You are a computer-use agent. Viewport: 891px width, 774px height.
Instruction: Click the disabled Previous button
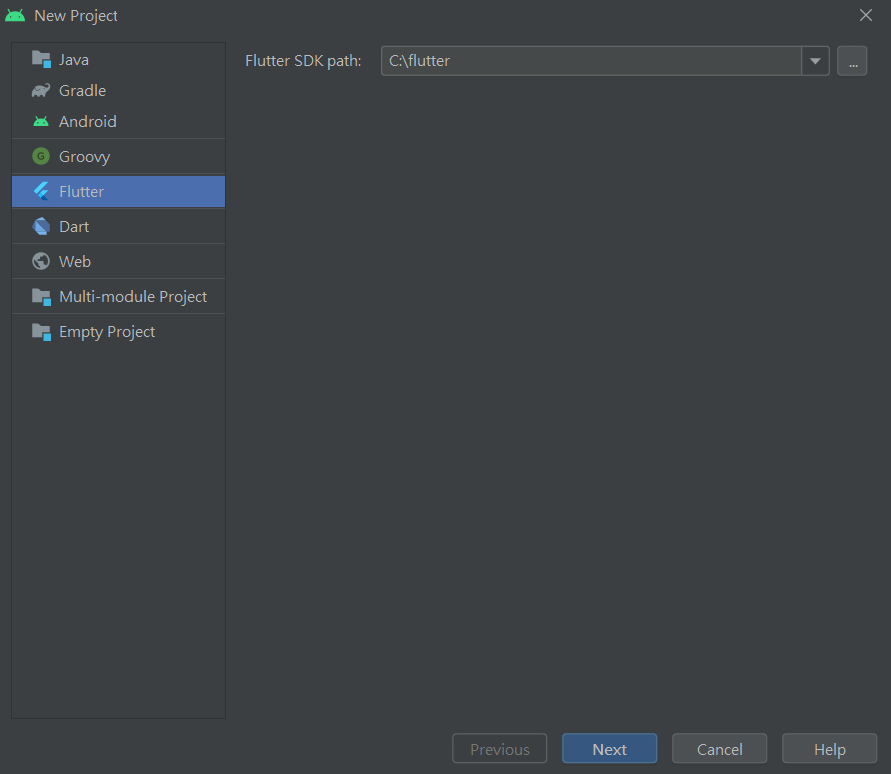click(499, 749)
